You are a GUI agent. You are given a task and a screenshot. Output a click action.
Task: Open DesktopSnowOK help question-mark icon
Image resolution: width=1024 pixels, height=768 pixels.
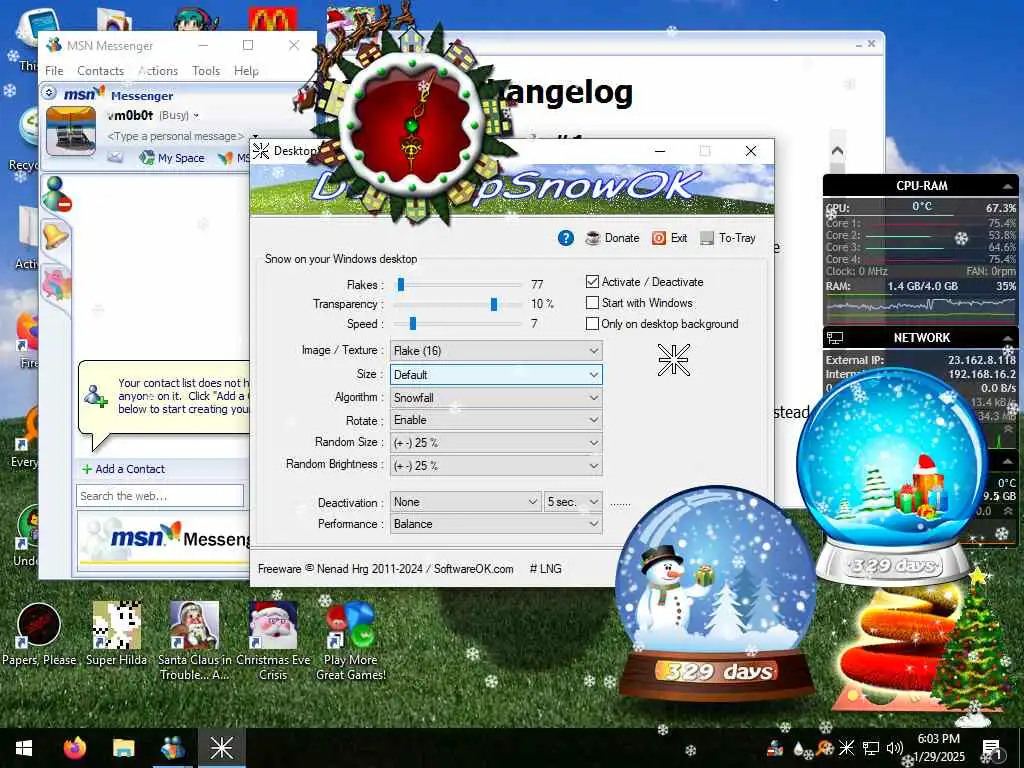click(566, 238)
